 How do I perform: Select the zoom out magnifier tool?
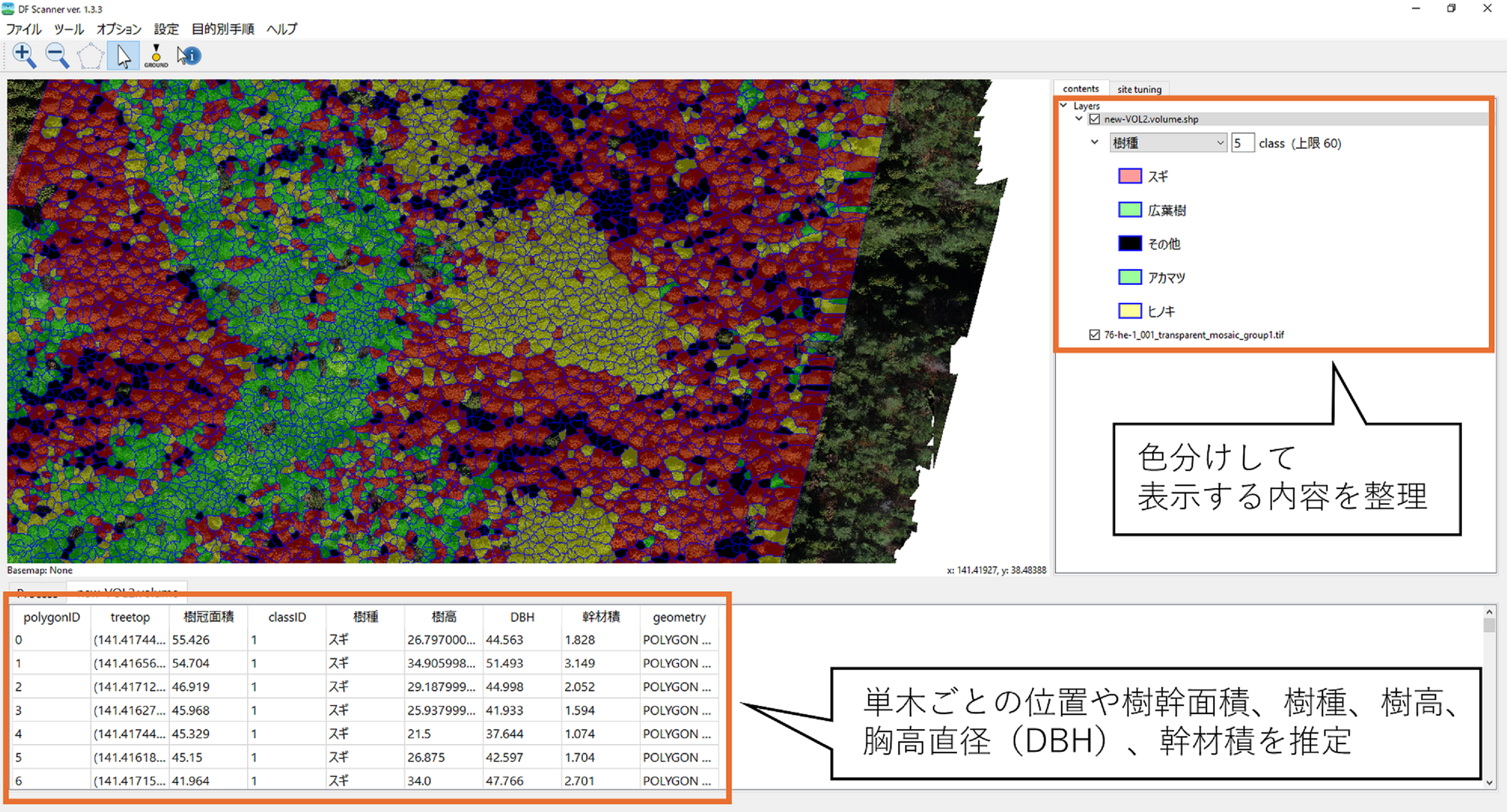[x=57, y=55]
